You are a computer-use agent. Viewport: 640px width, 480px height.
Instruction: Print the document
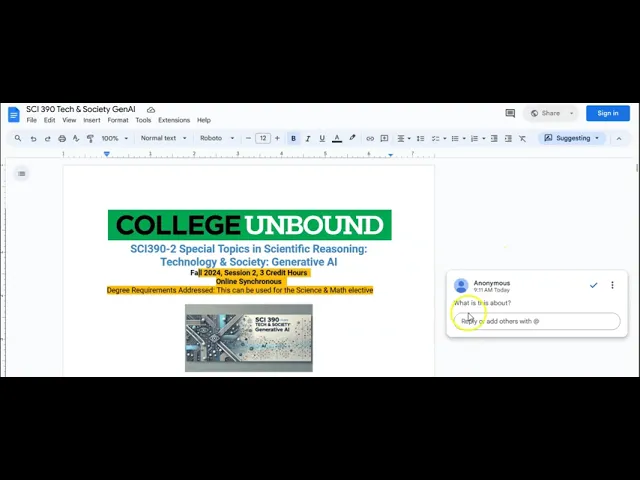point(62,139)
